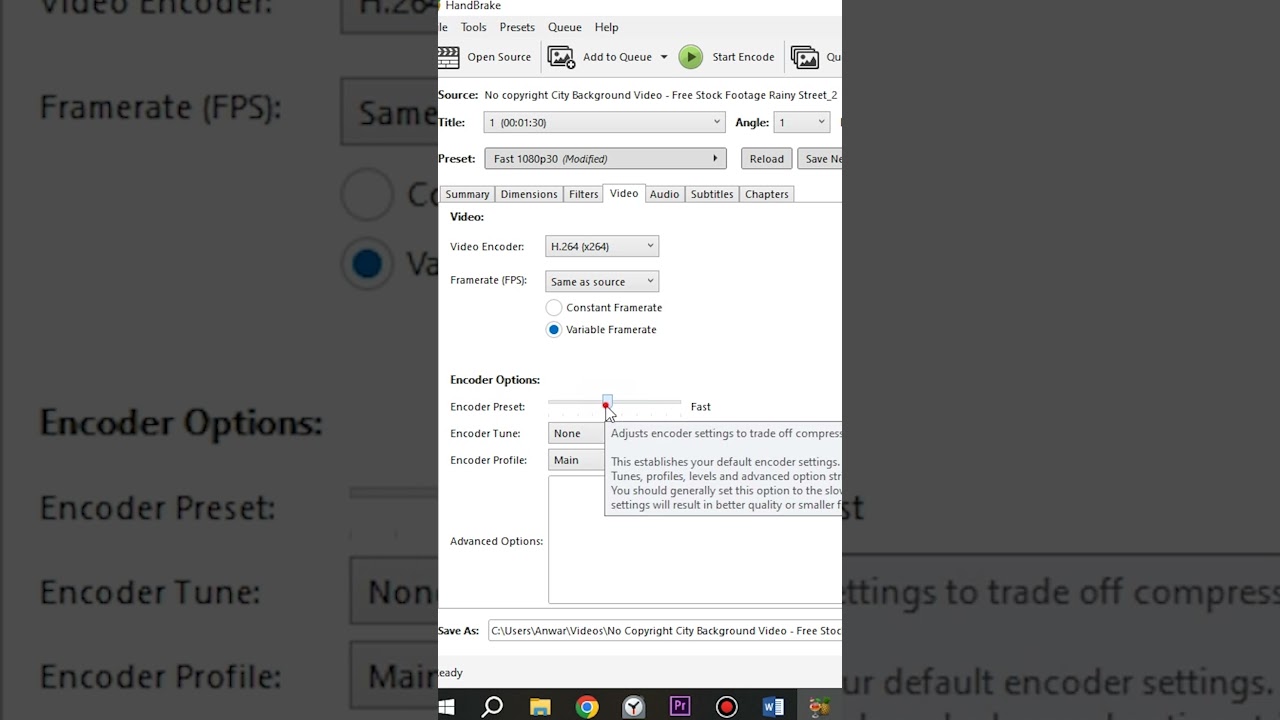Image resolution: width=1280 pixels, height=720 pixels.
Task: Click the green Start Encode play icon
Action: 690,57
